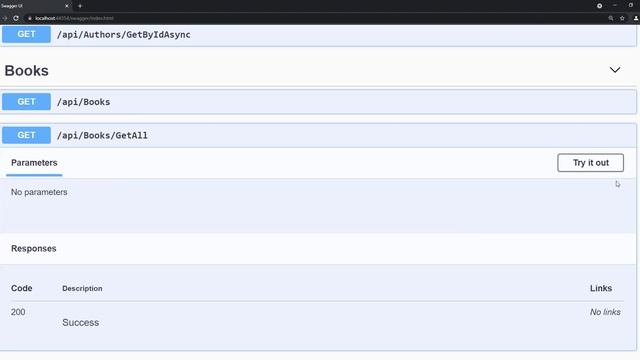Viewport: 640px width, 360px height.
Task: Collapse the Books section chevron
Action: click(615, 70)
